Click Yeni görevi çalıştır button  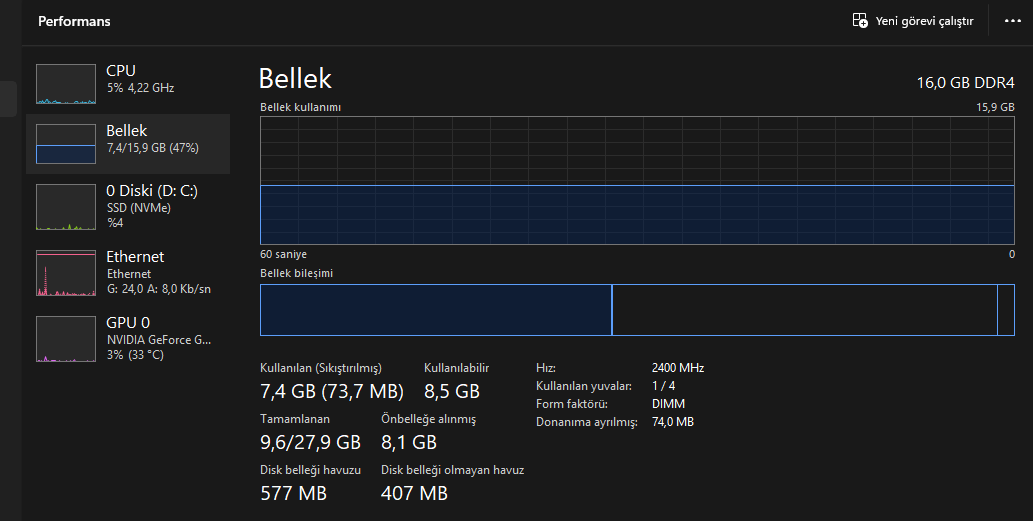click(913, 21)
